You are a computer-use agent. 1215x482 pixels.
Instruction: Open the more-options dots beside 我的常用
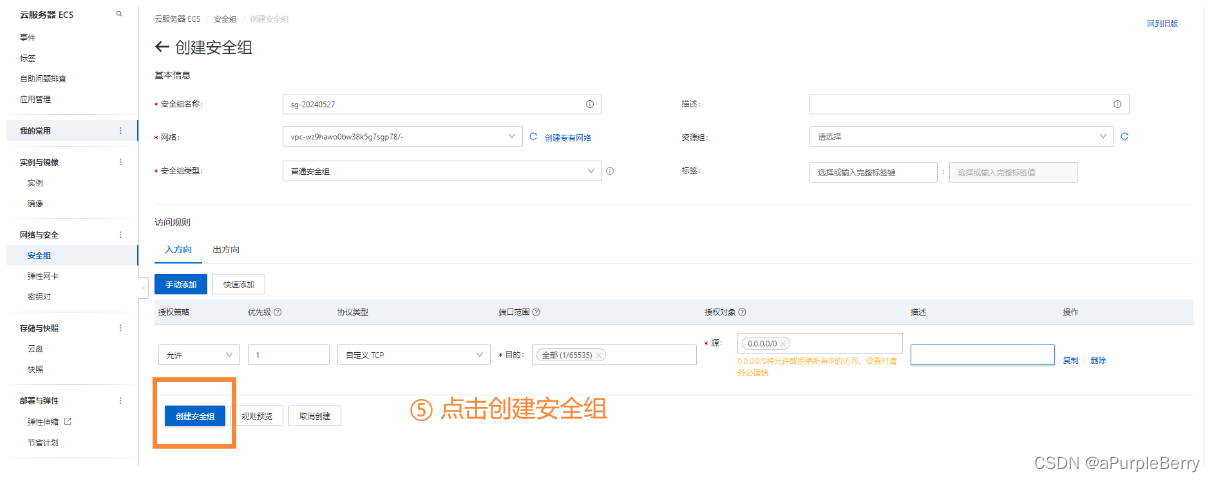(121, 130)
